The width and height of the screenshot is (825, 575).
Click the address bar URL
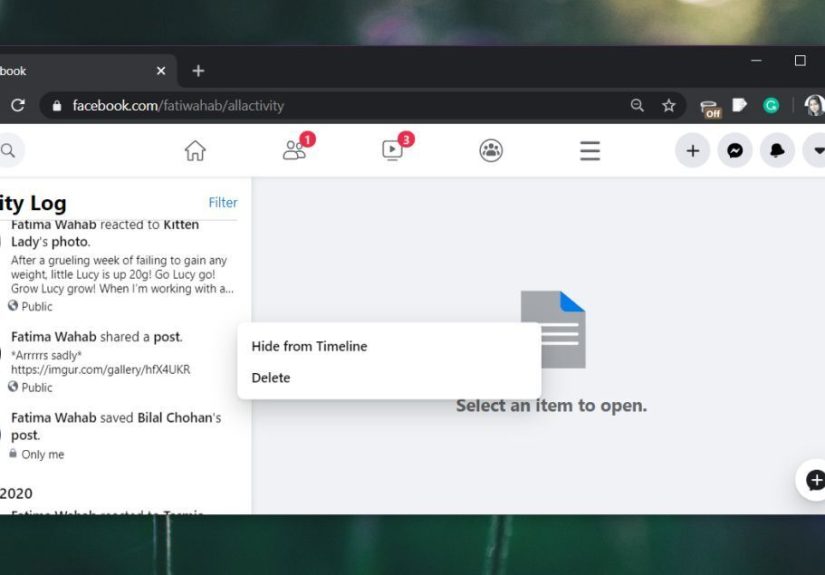[178, 106]
